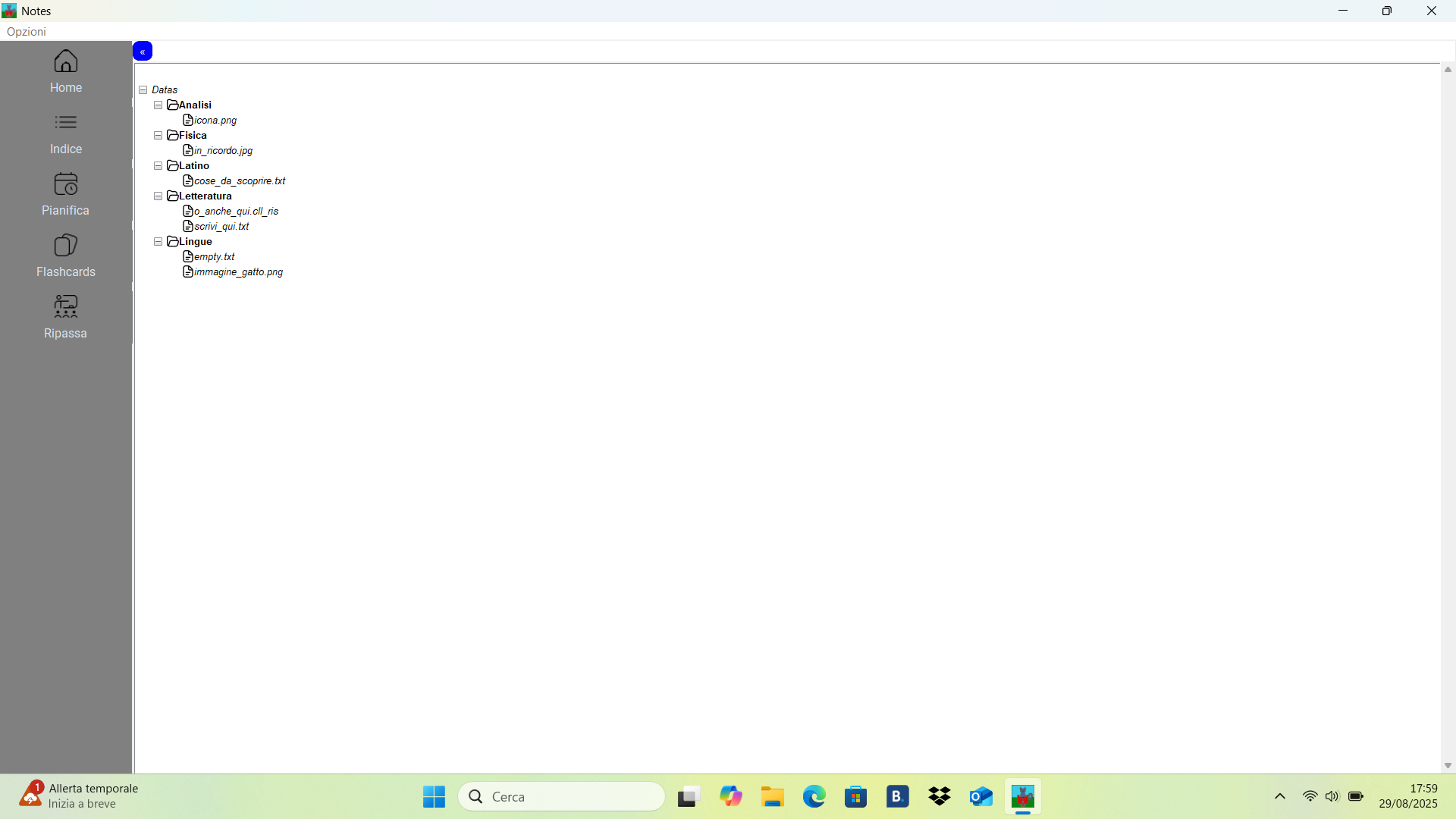The image size is (1456, 819).
Task: Select the Latino folder icon
Action: click(x=173, y=166)
